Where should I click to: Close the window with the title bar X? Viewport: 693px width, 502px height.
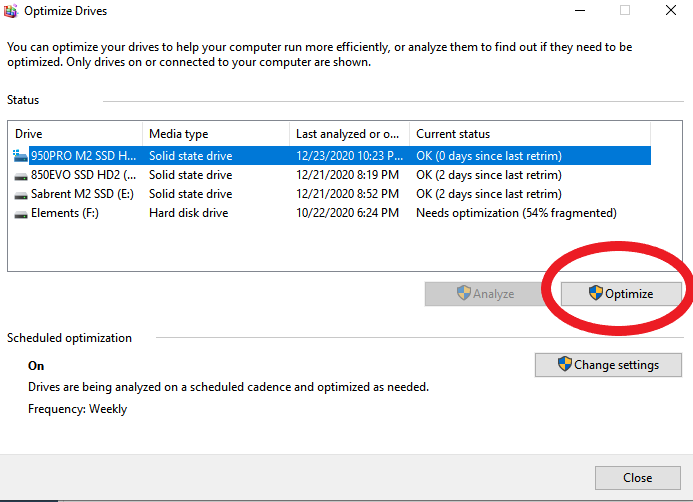(671, 10)
